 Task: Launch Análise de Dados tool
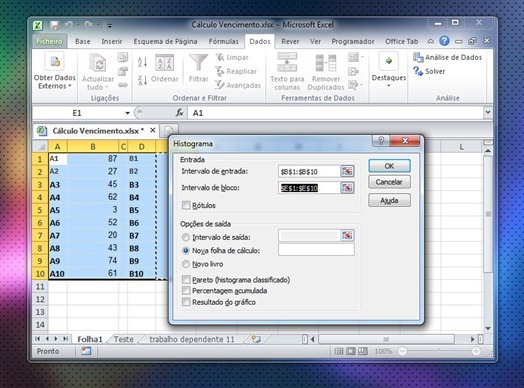[x=447, y=57]
